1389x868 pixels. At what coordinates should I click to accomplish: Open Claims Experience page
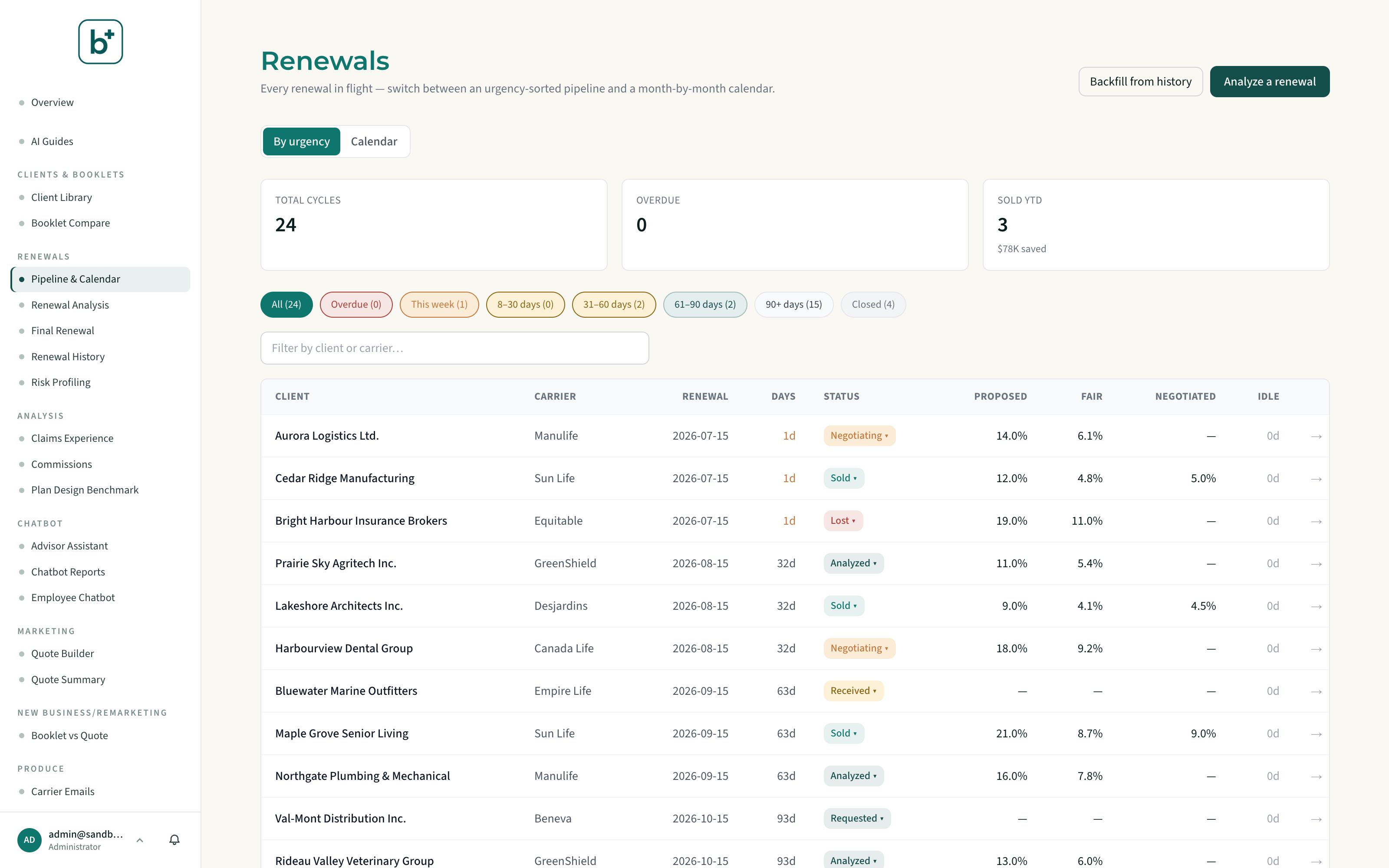pos(72,438)
